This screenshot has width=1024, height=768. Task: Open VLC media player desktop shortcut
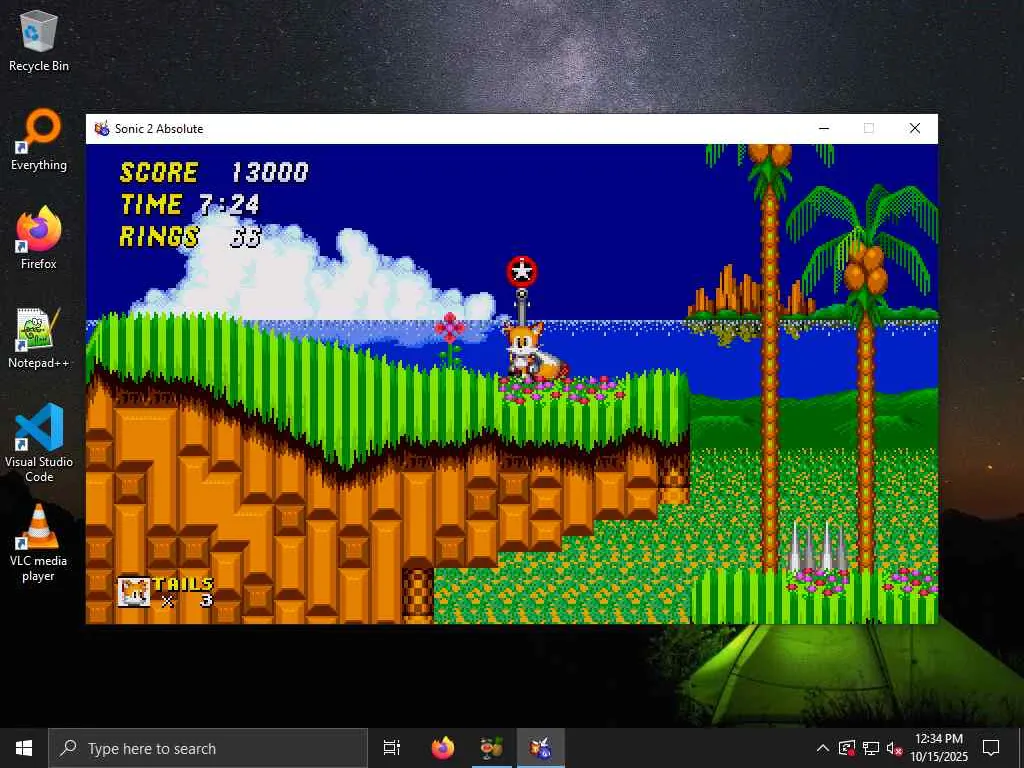[39, 543]
